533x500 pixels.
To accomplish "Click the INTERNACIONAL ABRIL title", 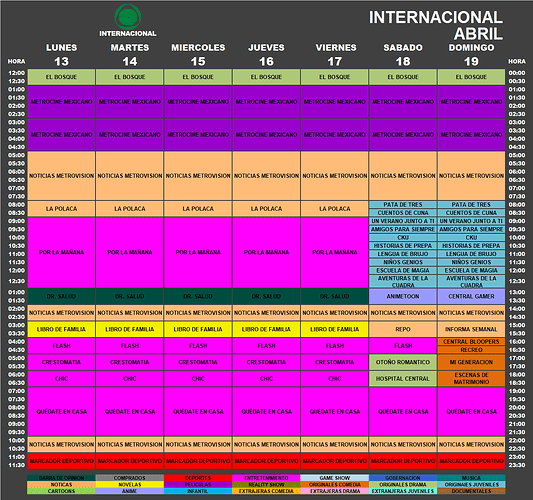I will point(436,25).
